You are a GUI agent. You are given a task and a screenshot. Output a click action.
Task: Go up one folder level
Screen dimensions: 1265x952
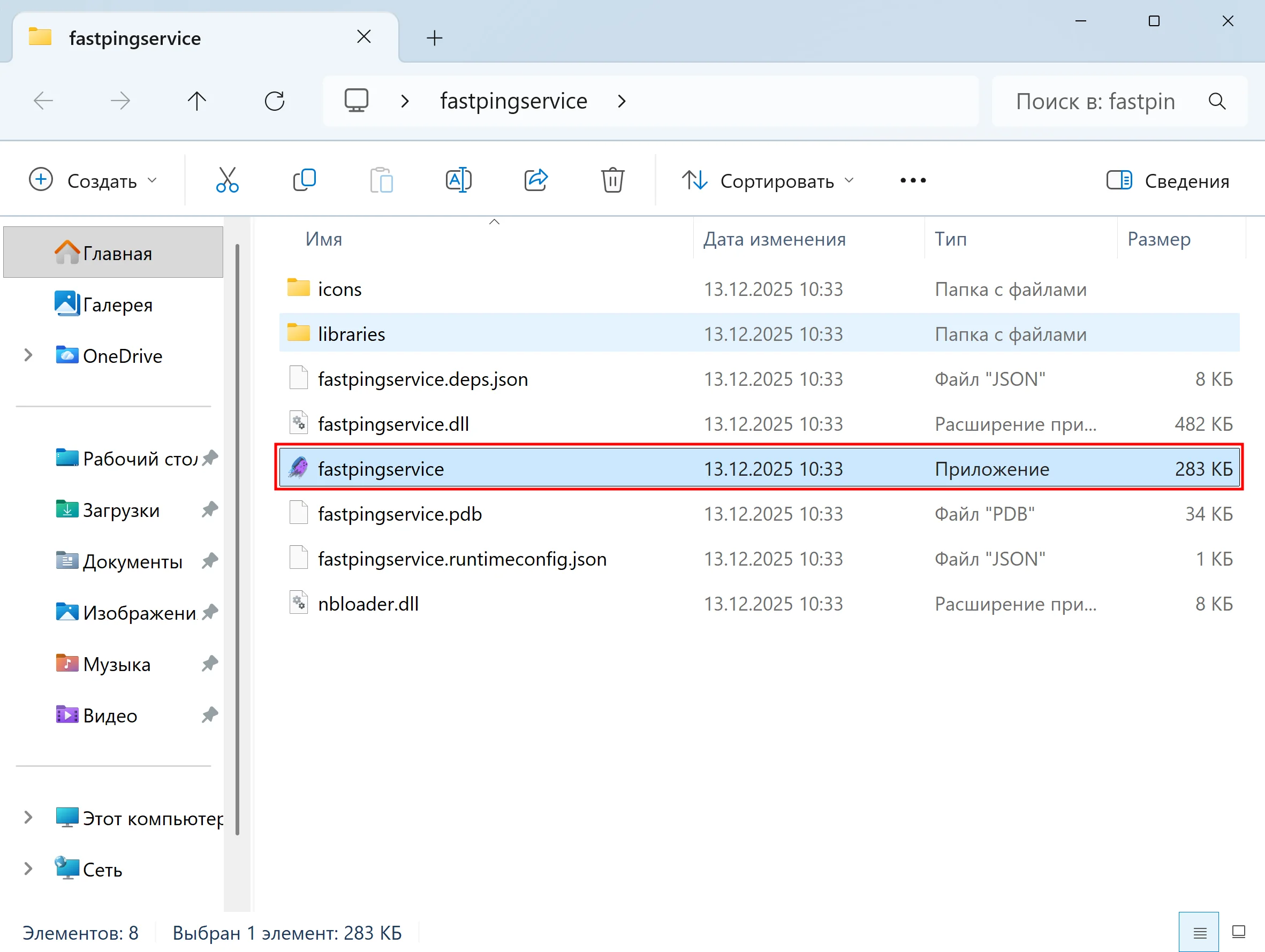196,101
